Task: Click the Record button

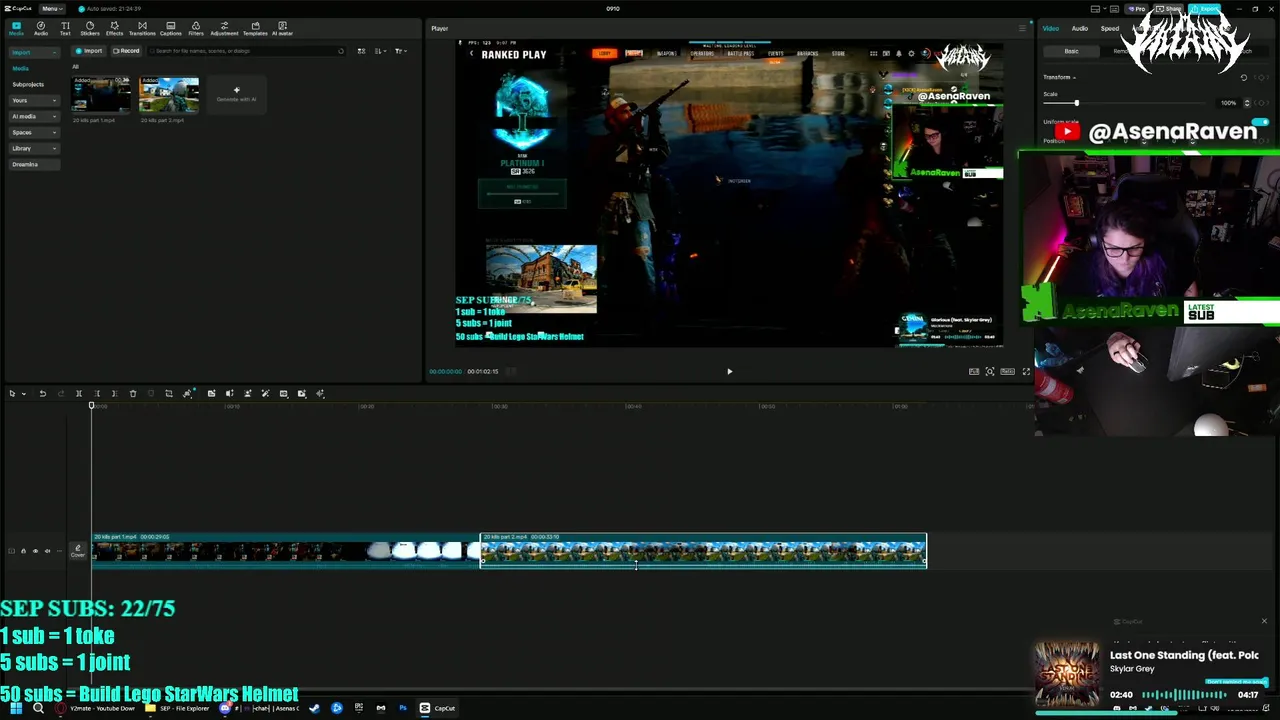Action: tap(126, 51)
